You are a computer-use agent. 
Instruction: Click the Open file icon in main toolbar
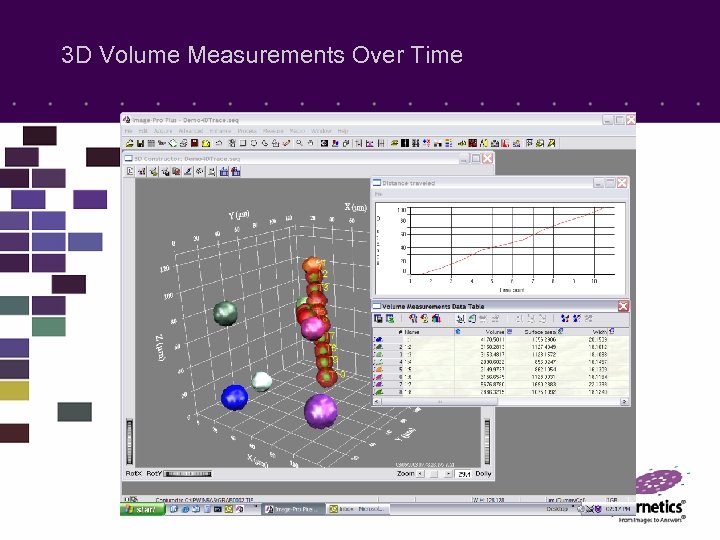pos(129,143)
